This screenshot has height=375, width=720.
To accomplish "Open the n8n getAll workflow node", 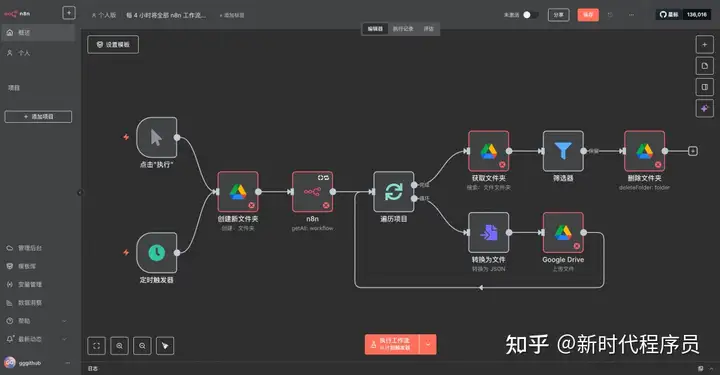I will [x=312, y=191].
